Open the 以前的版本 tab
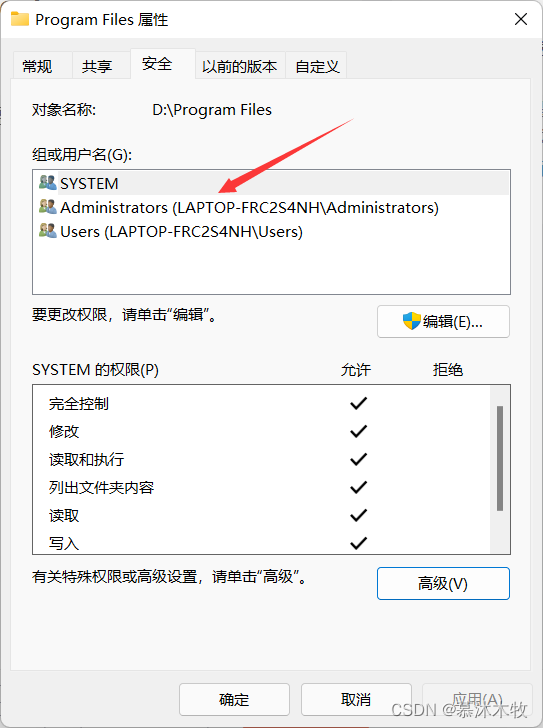This screenshot has width=543, height=728. pos(240,66)
